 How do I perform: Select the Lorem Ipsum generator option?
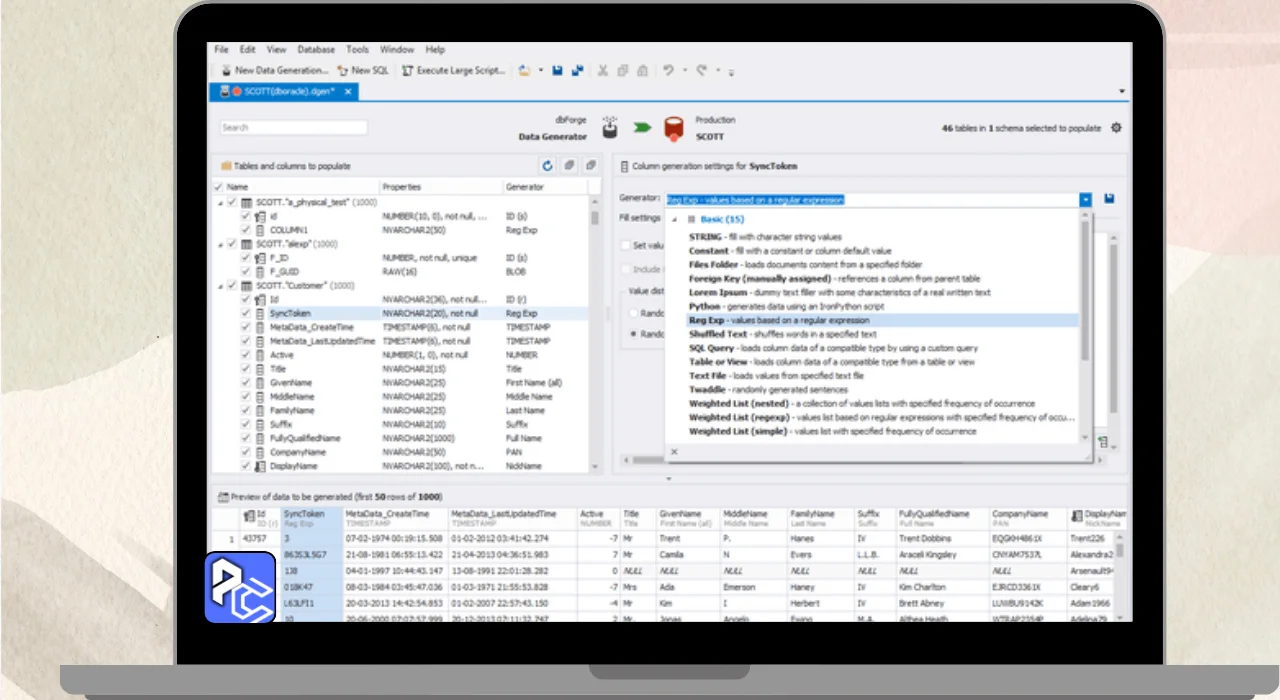[x=718, y=293]
